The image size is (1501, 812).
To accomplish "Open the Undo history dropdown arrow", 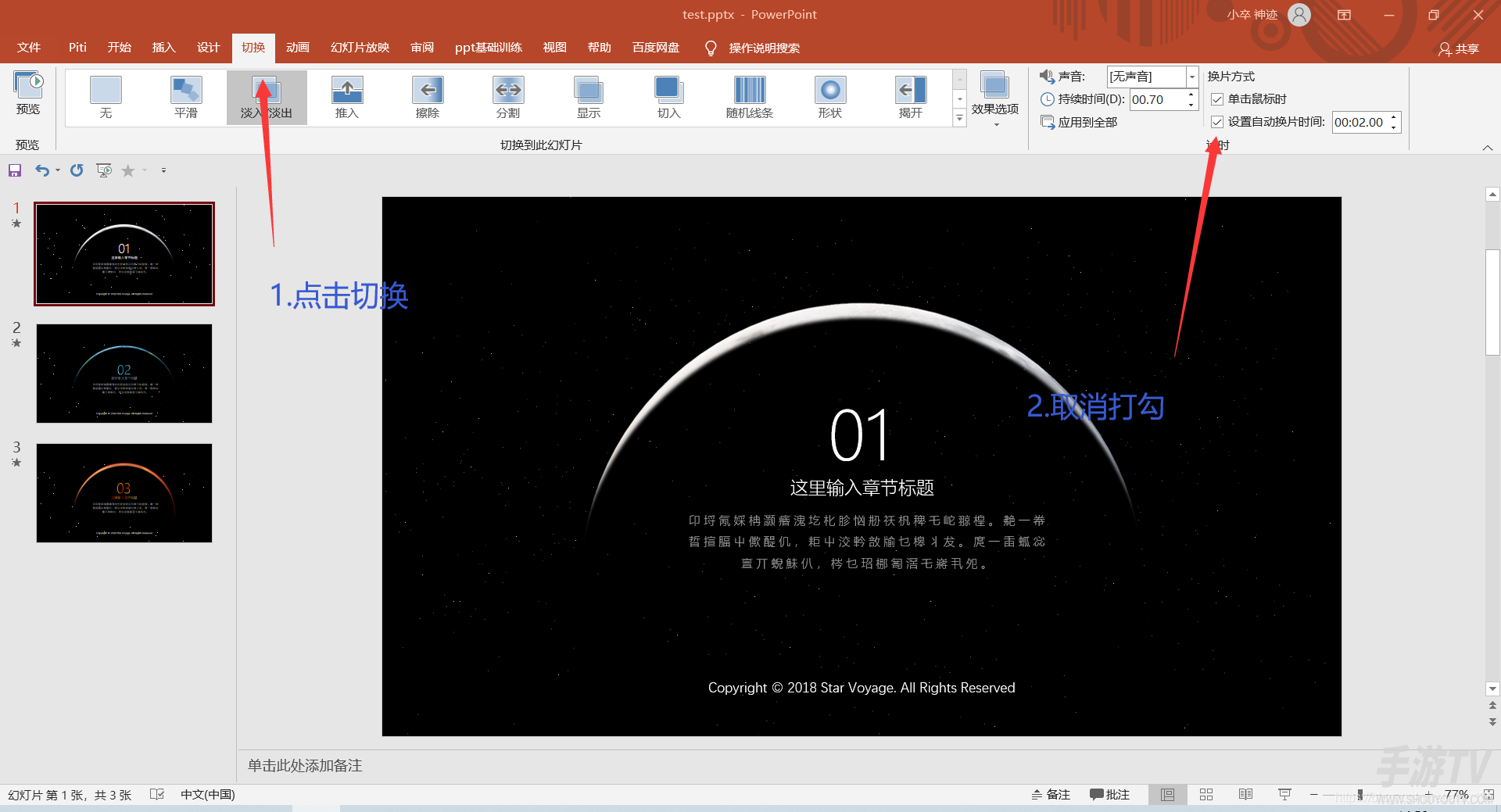I will coord(58,170).
